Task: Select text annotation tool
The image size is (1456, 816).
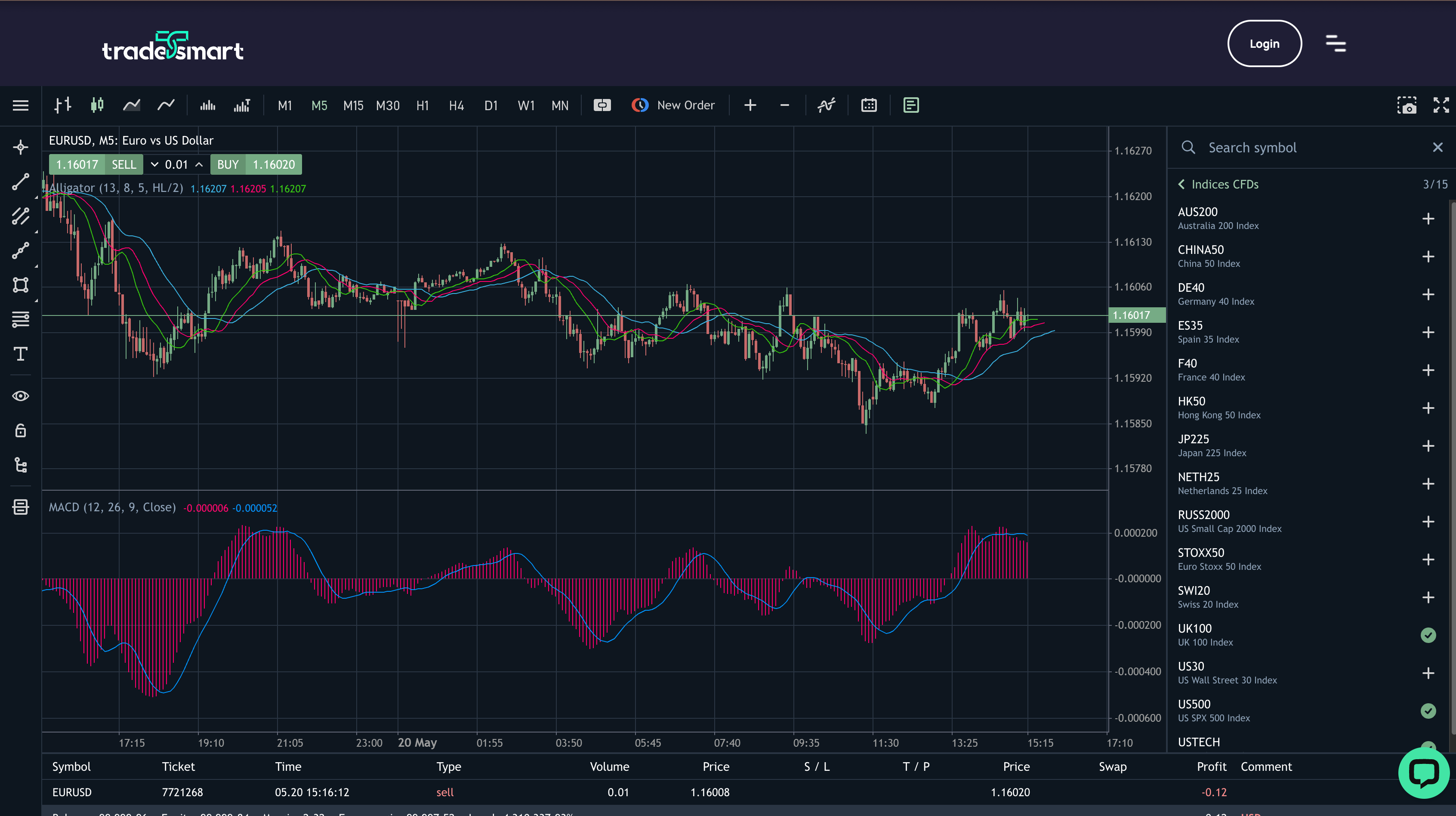Action: 21,354
